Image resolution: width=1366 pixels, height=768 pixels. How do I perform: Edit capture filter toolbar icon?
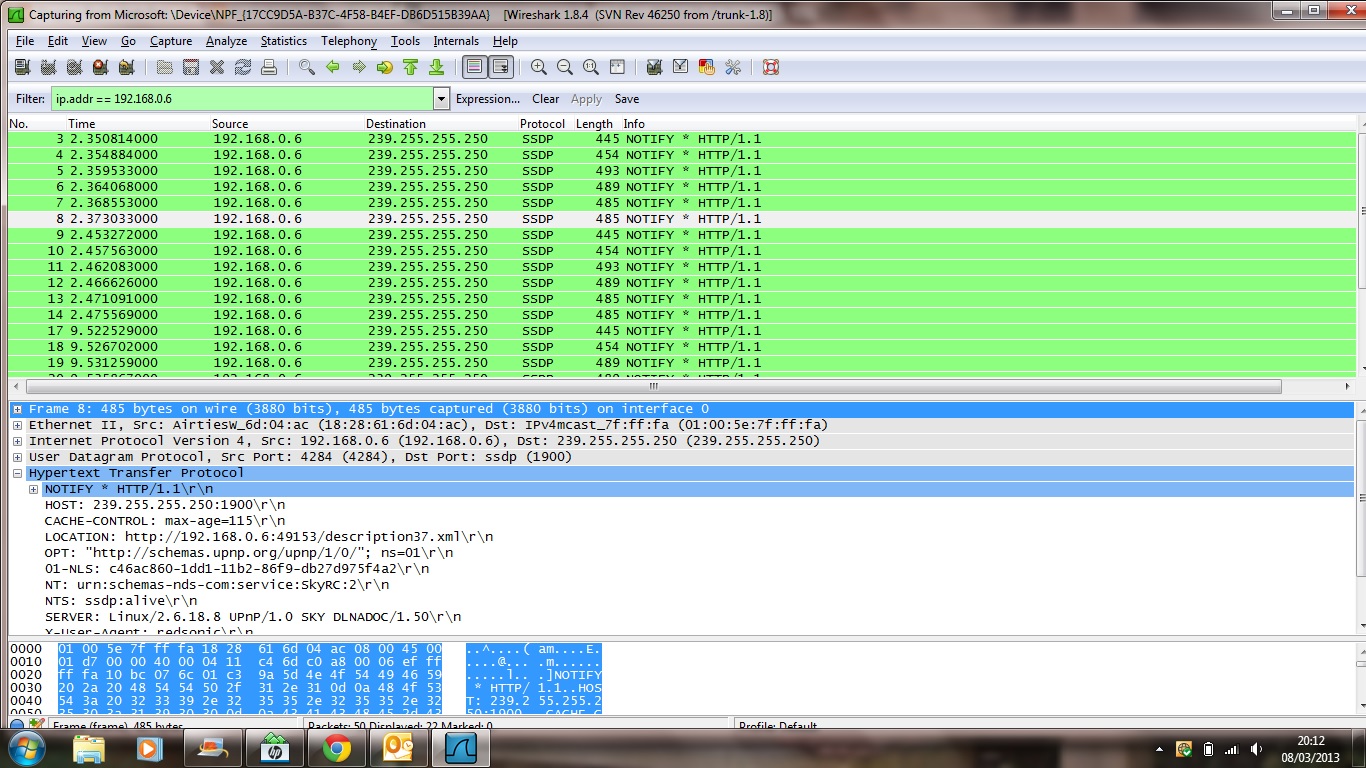click(x=655, y=67)
